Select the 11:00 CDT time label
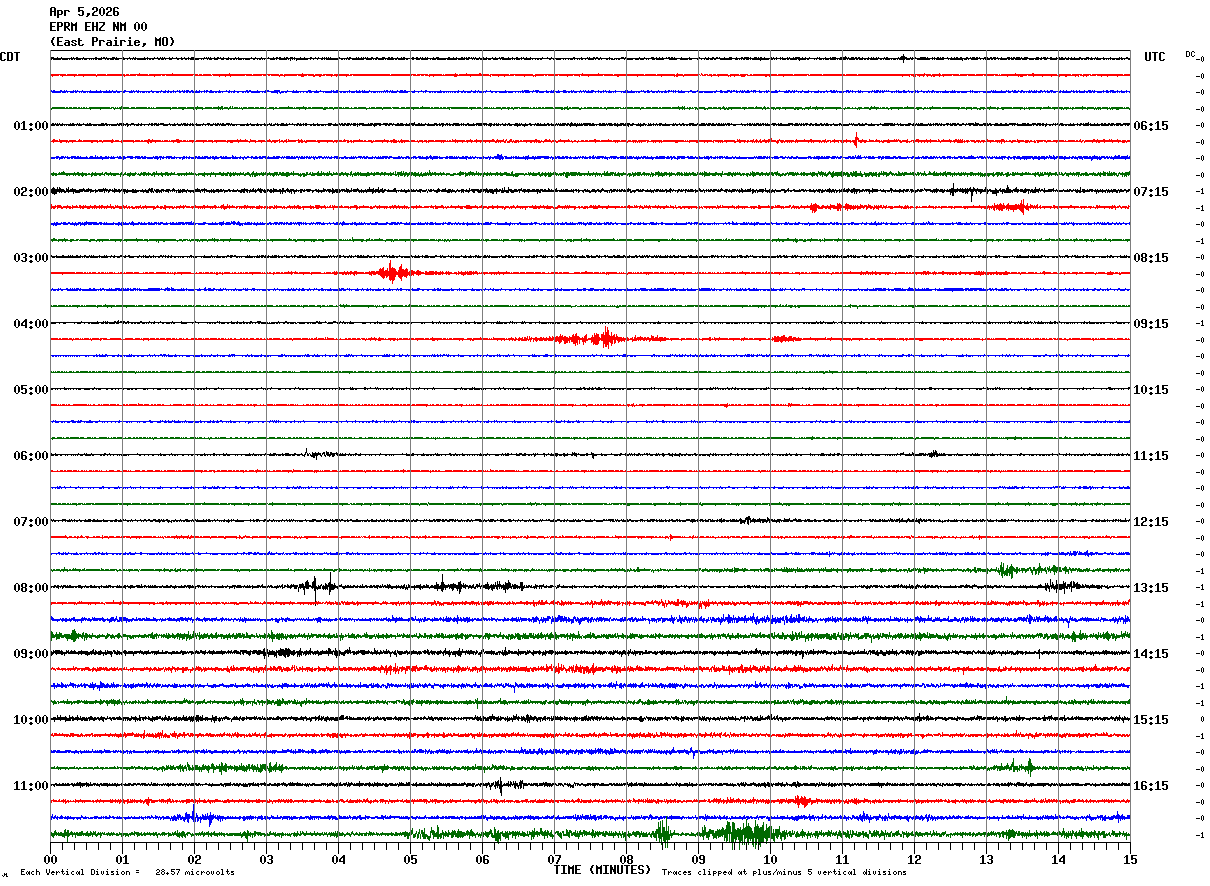The height and width of the screenshot is (886, 1210). (x=31, y=786)
